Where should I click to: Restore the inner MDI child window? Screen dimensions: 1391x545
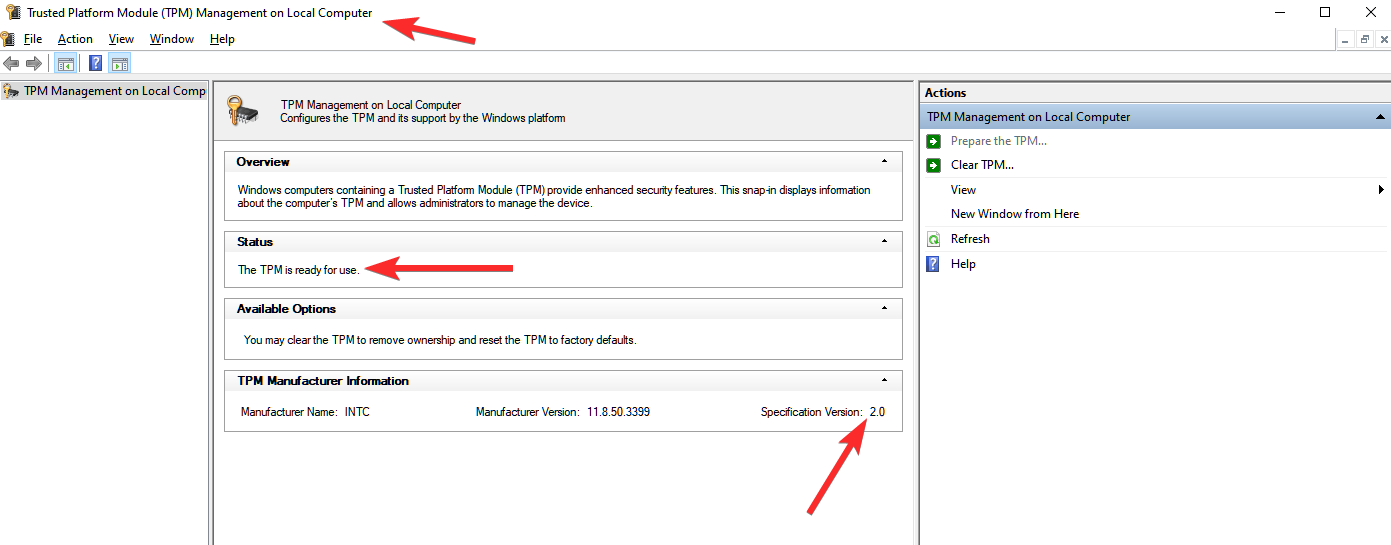pyautogui.click(x=1365, y=39)
